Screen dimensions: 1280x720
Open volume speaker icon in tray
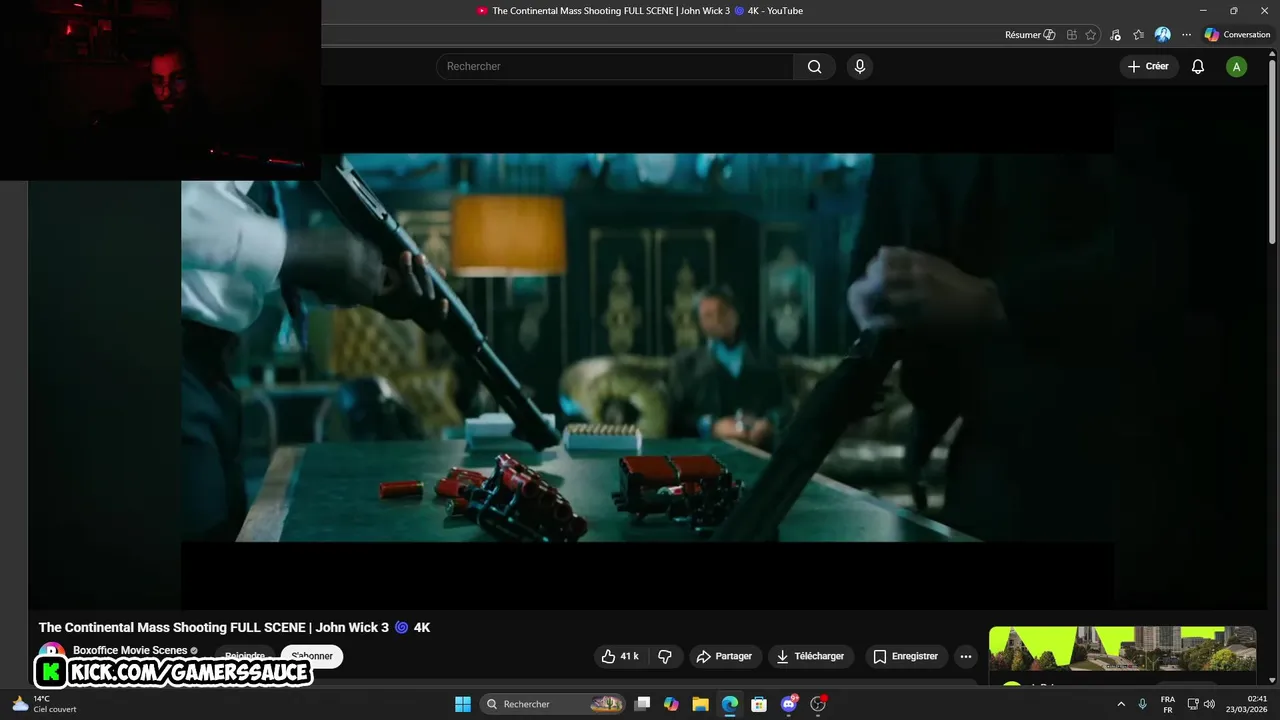coord(1209,704)
